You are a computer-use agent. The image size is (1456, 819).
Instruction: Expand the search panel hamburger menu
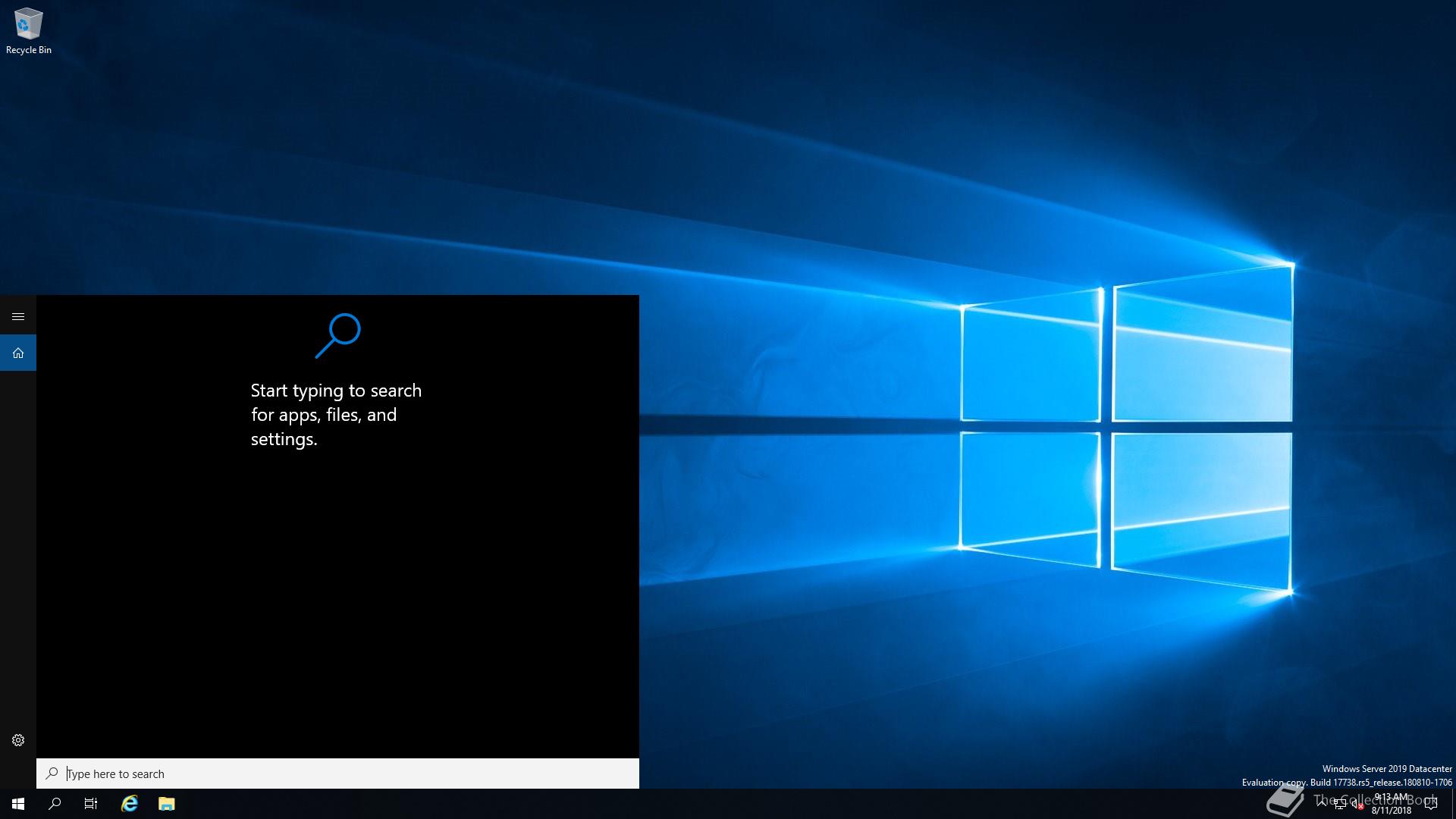click(18, 316)
